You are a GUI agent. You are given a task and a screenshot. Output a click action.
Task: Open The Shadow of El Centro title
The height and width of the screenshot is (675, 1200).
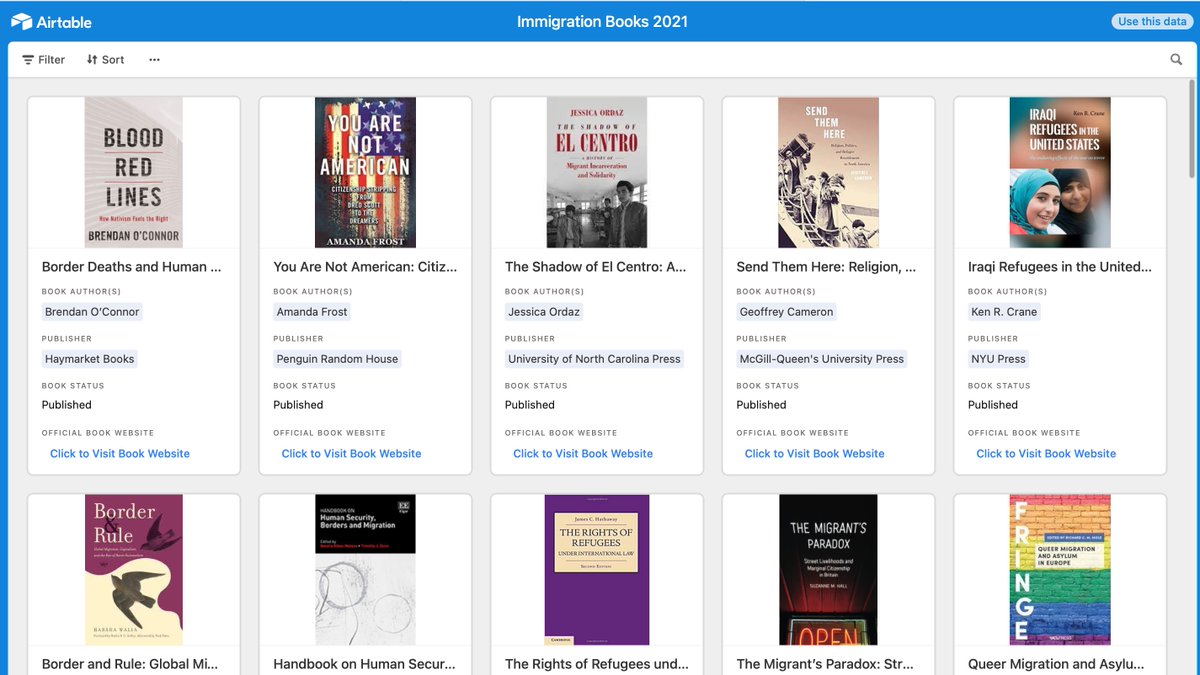click(x=596, y=267)
